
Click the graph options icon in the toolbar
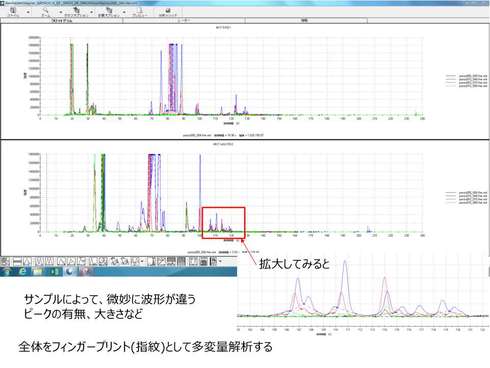tap(76, 11)
